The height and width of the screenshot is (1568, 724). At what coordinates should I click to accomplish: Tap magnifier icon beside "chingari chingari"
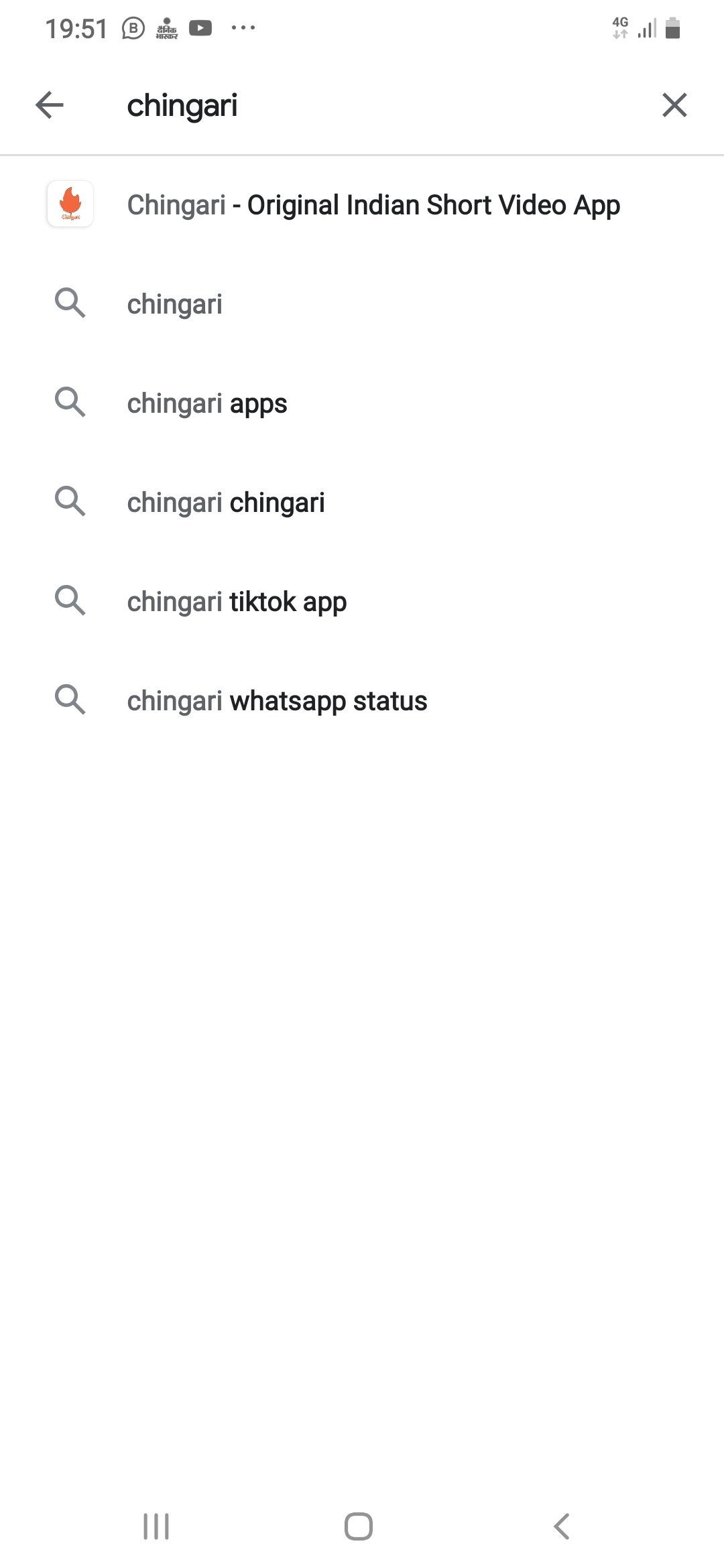tap(70, 502)
